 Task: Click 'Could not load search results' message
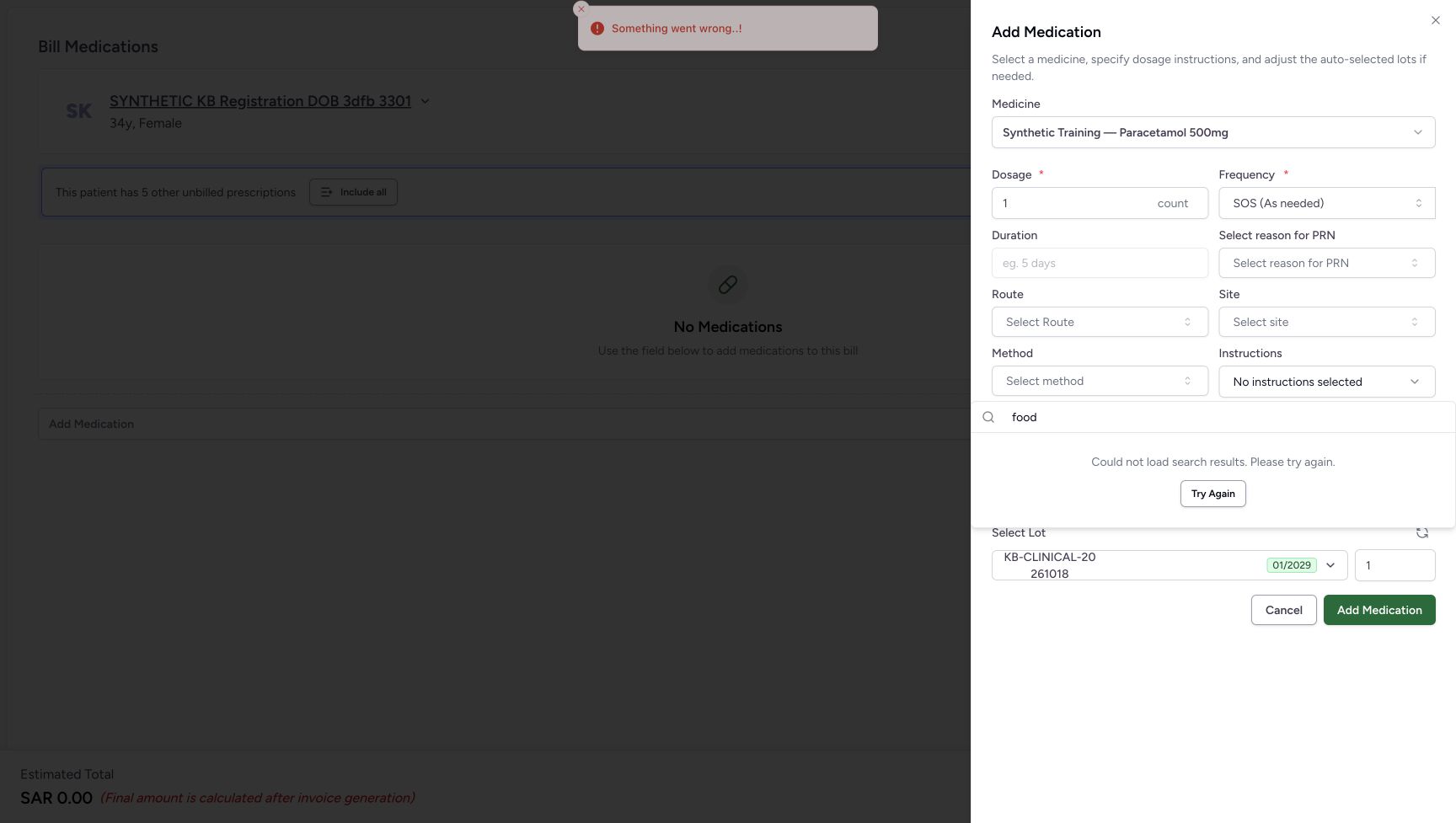tap(1213, 462)
